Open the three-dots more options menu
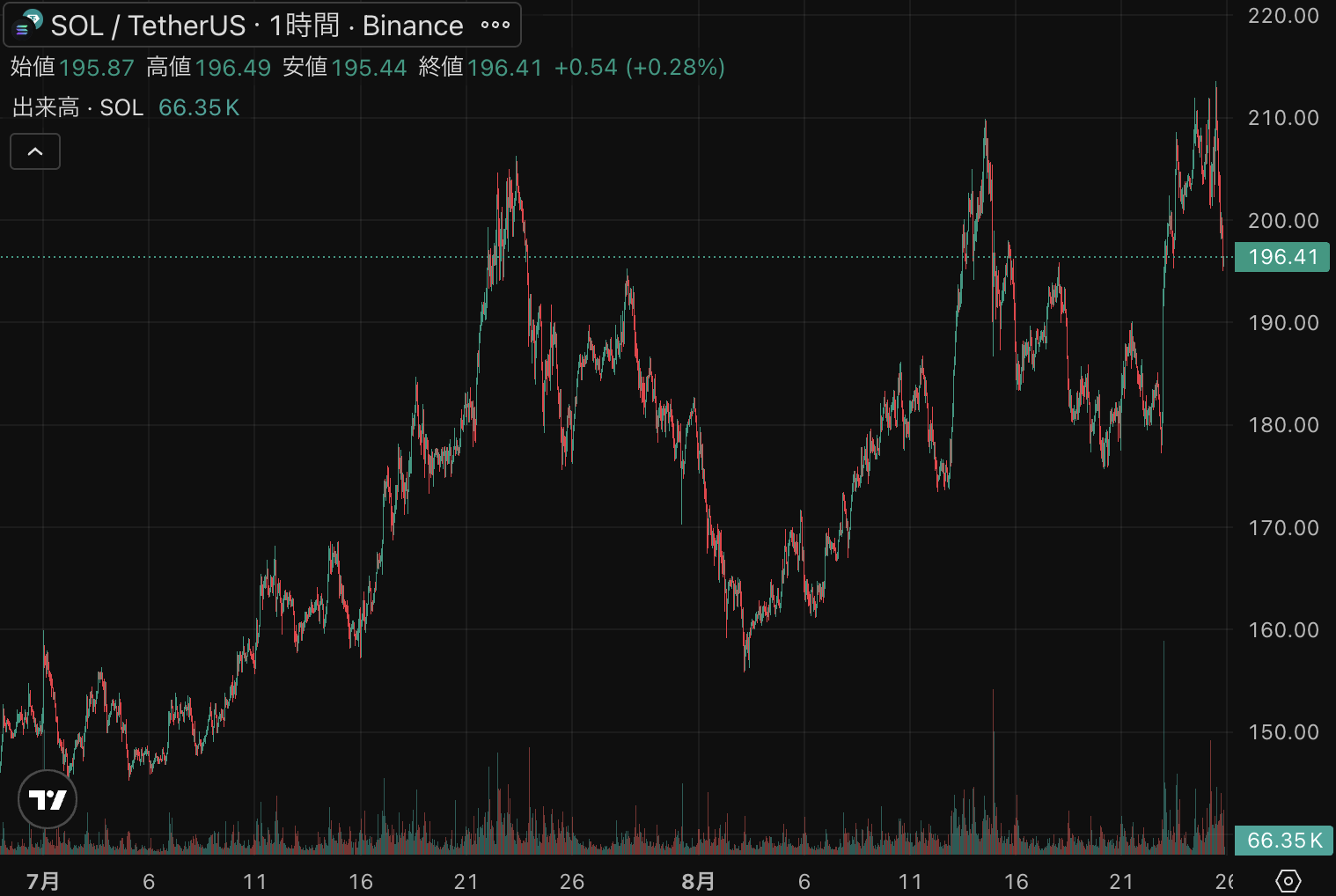1336x896 pixels. pos(495,26)
